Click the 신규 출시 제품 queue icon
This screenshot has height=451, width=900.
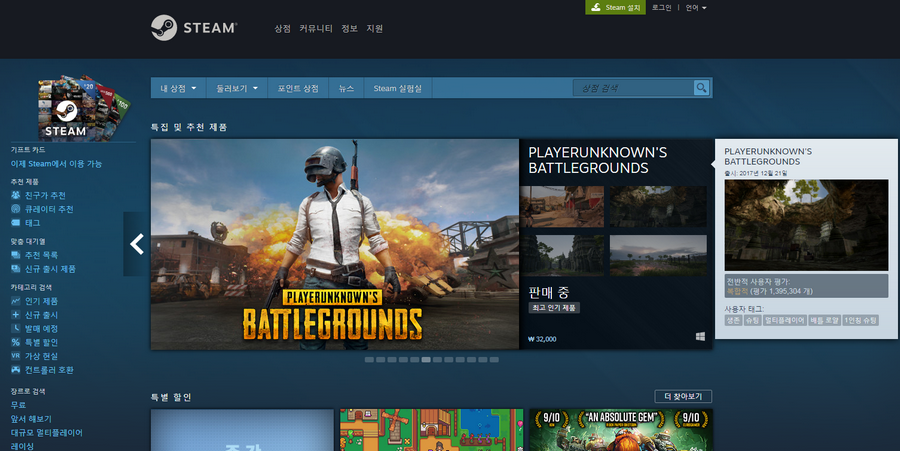coord(15,269)
